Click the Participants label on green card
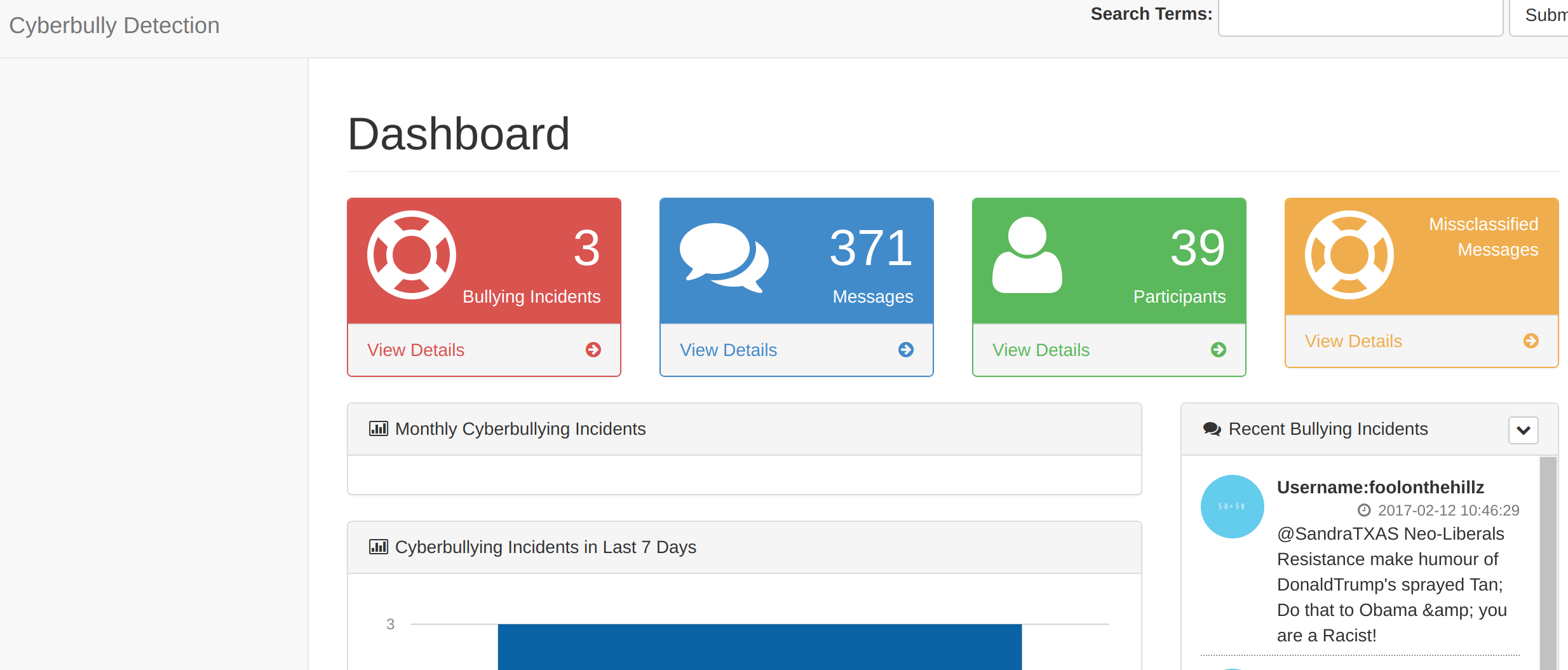1568x670 pixels. (1180, 297)
